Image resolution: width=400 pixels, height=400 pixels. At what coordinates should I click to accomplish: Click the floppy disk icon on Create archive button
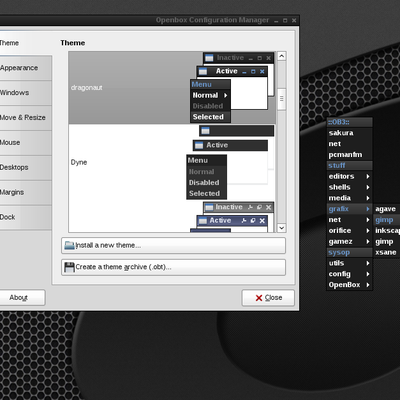69,267
